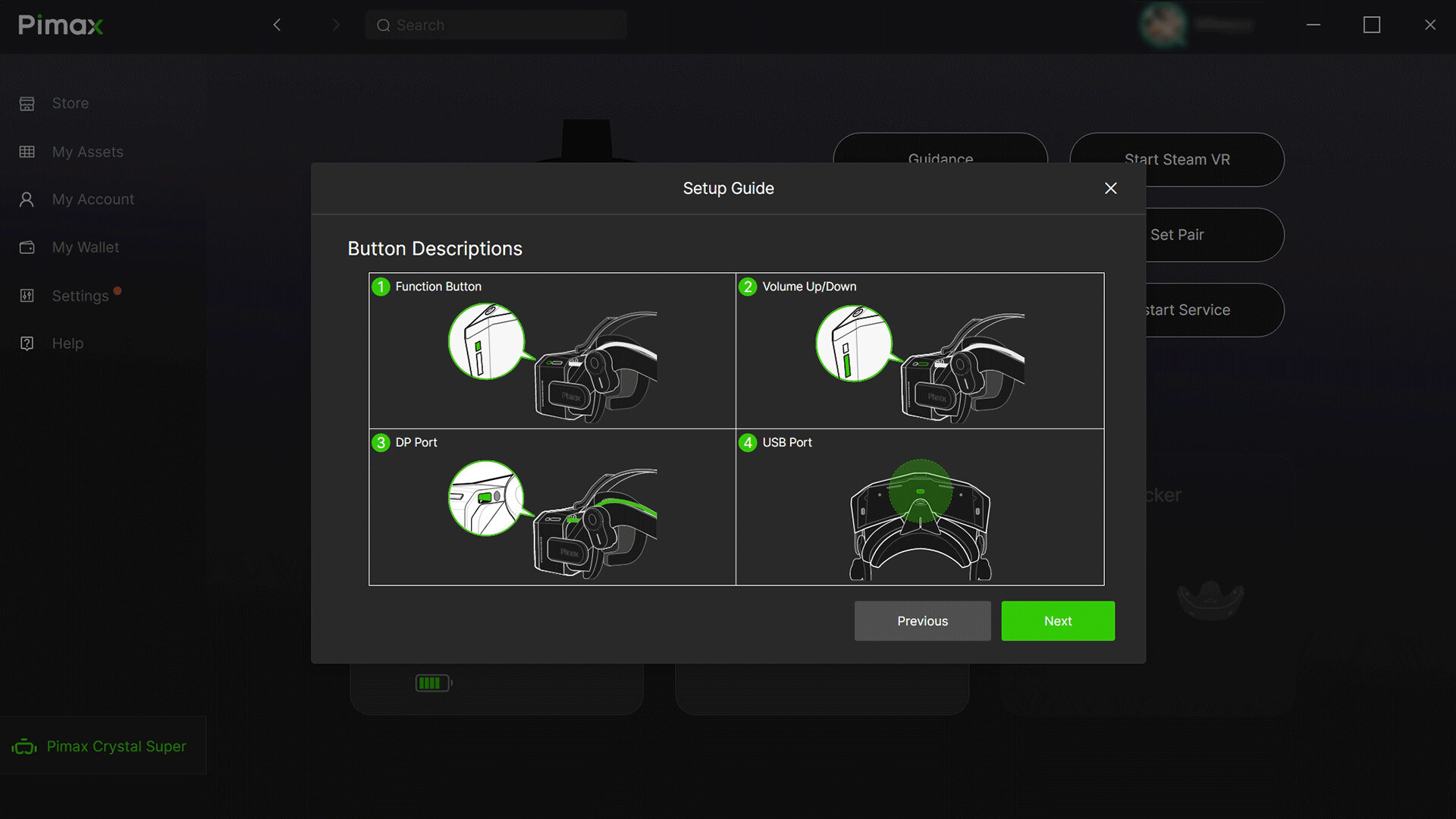Close the Setup Guide dialog
The image size is (1456, 819).
[1110, 188]
